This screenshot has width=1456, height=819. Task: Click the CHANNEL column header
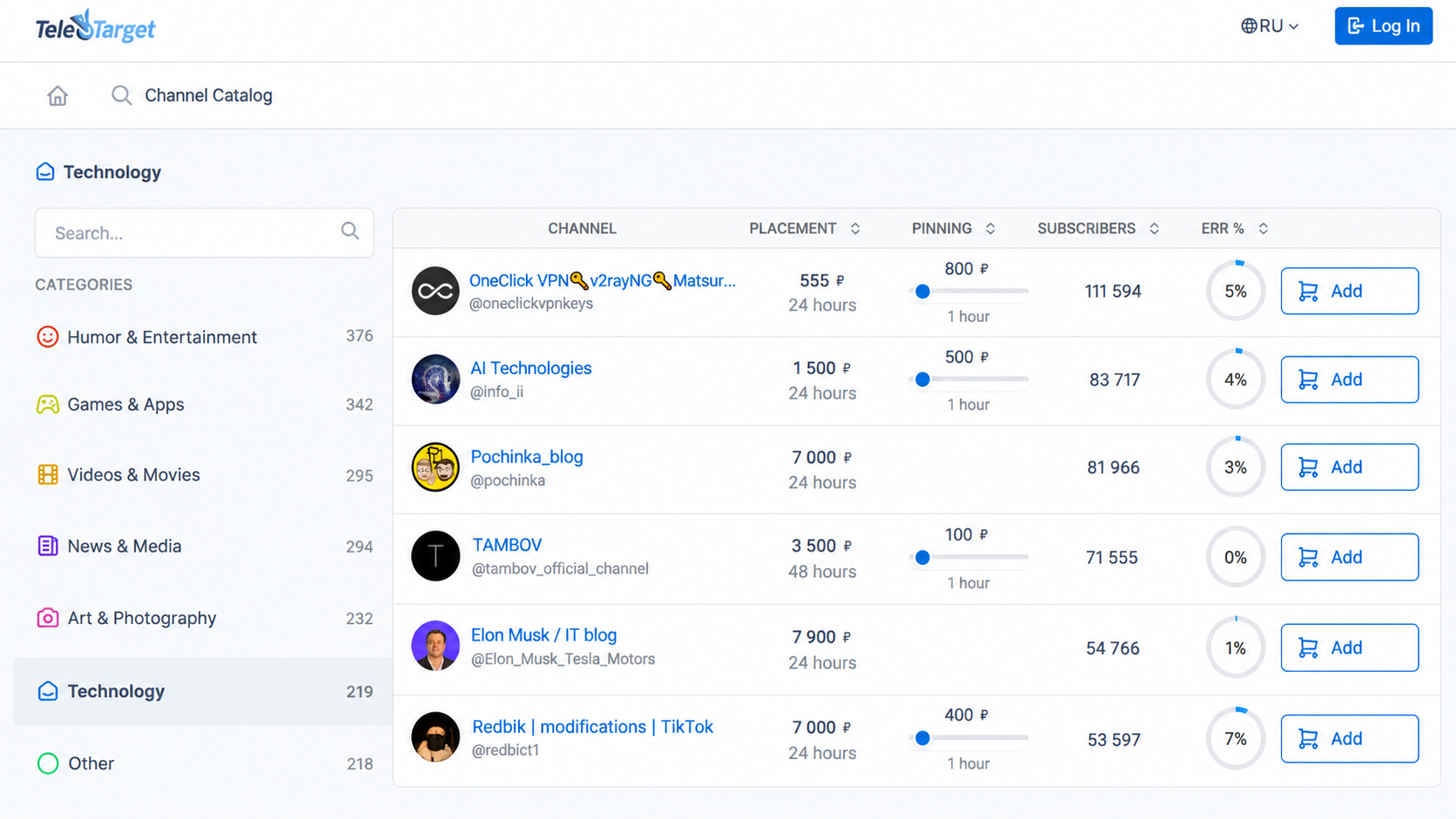(582, 228)
